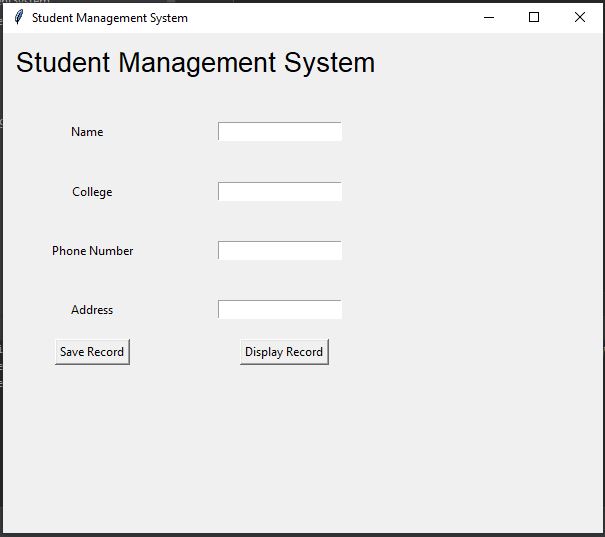Minimize the Student Management System window
Viewport: 605px width, 537px height.
[489, 17]
